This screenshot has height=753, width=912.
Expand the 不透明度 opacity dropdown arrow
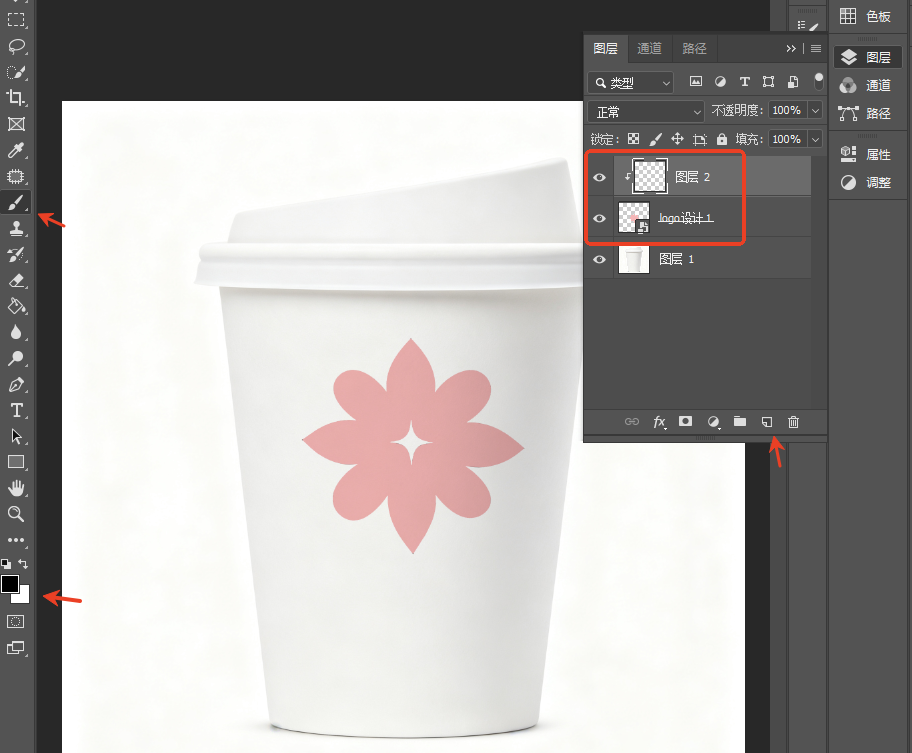coord(815,110)
